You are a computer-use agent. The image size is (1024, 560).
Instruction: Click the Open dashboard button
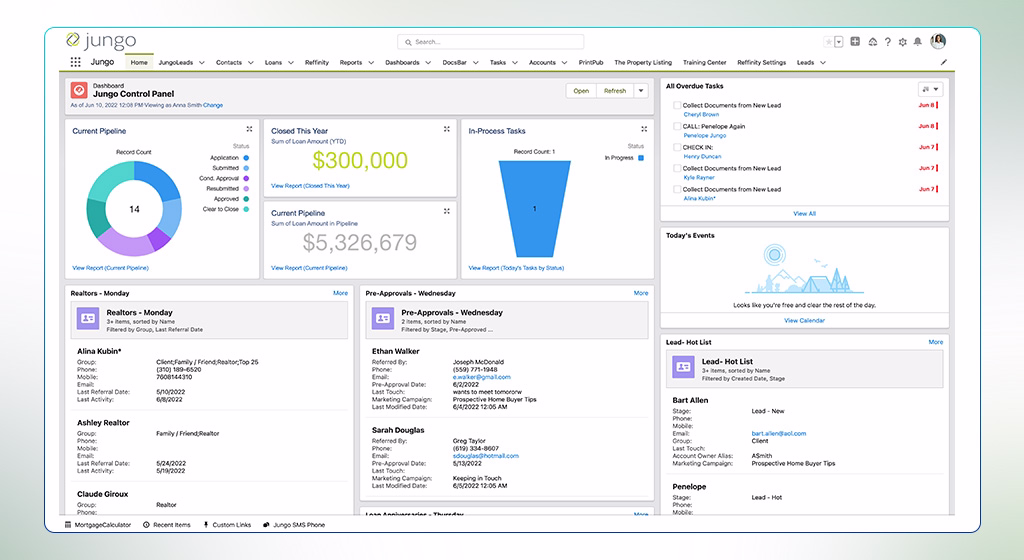pos(581,91)
